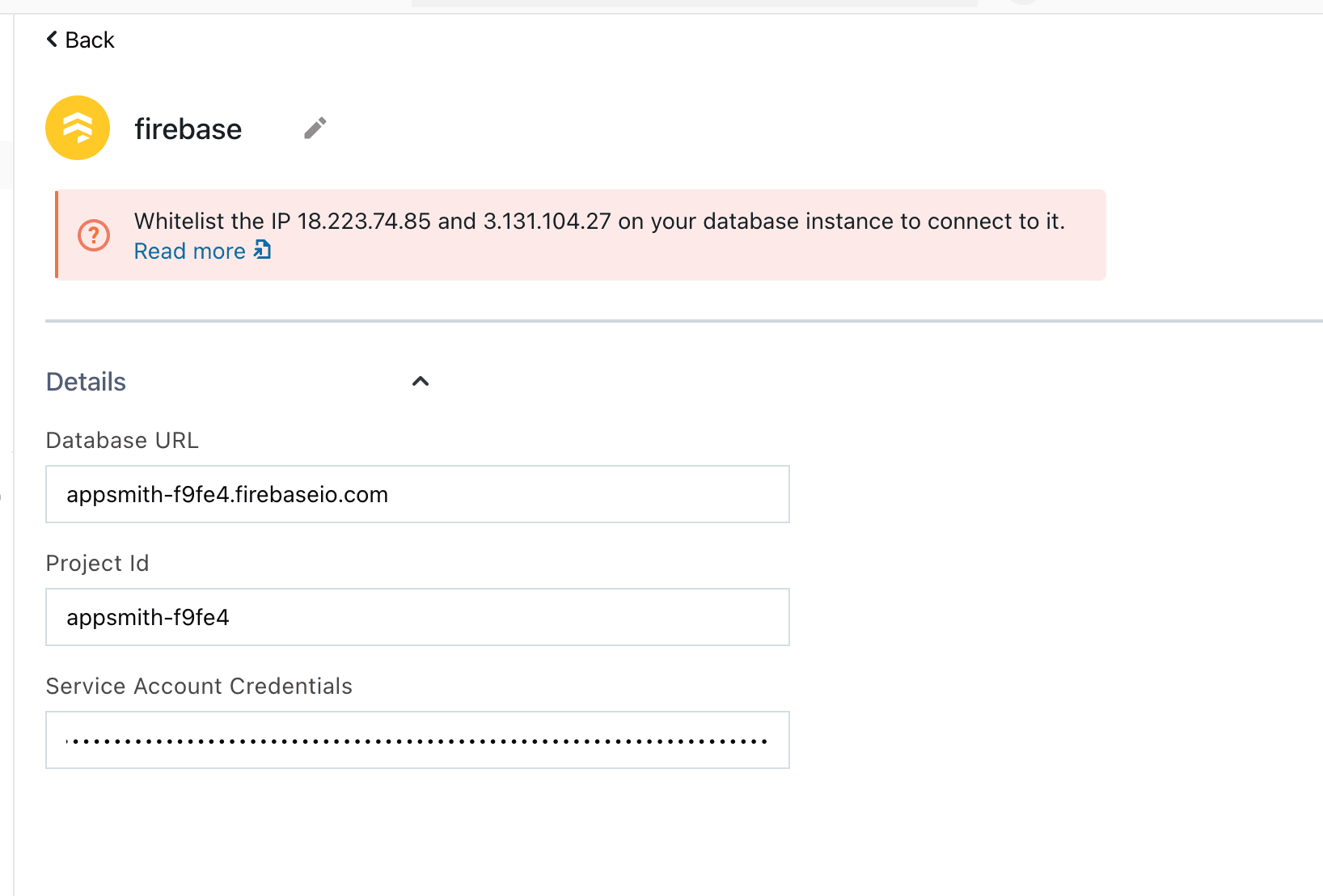
Task: Click the question mark icon in banner
Action: (94, 235)
